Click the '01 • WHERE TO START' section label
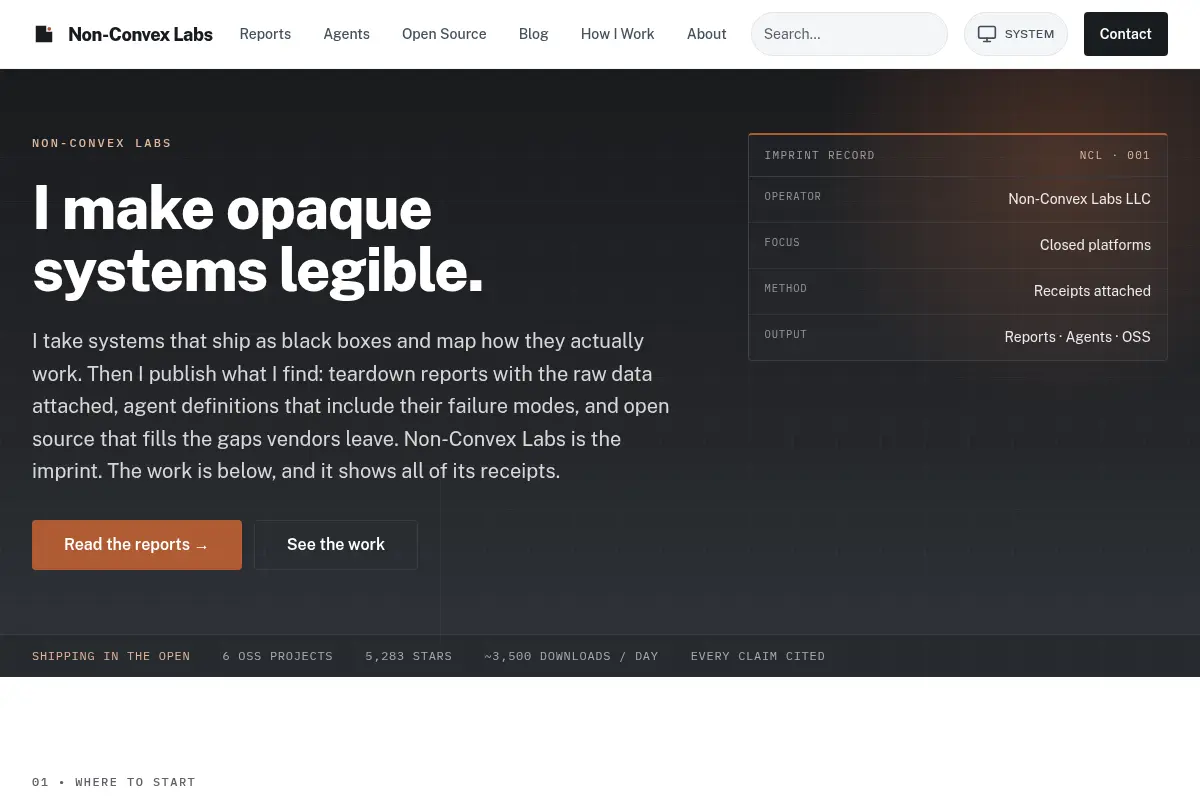This screenshot has width=1200, height=800. pyautogui.click(x=114, y=782)
